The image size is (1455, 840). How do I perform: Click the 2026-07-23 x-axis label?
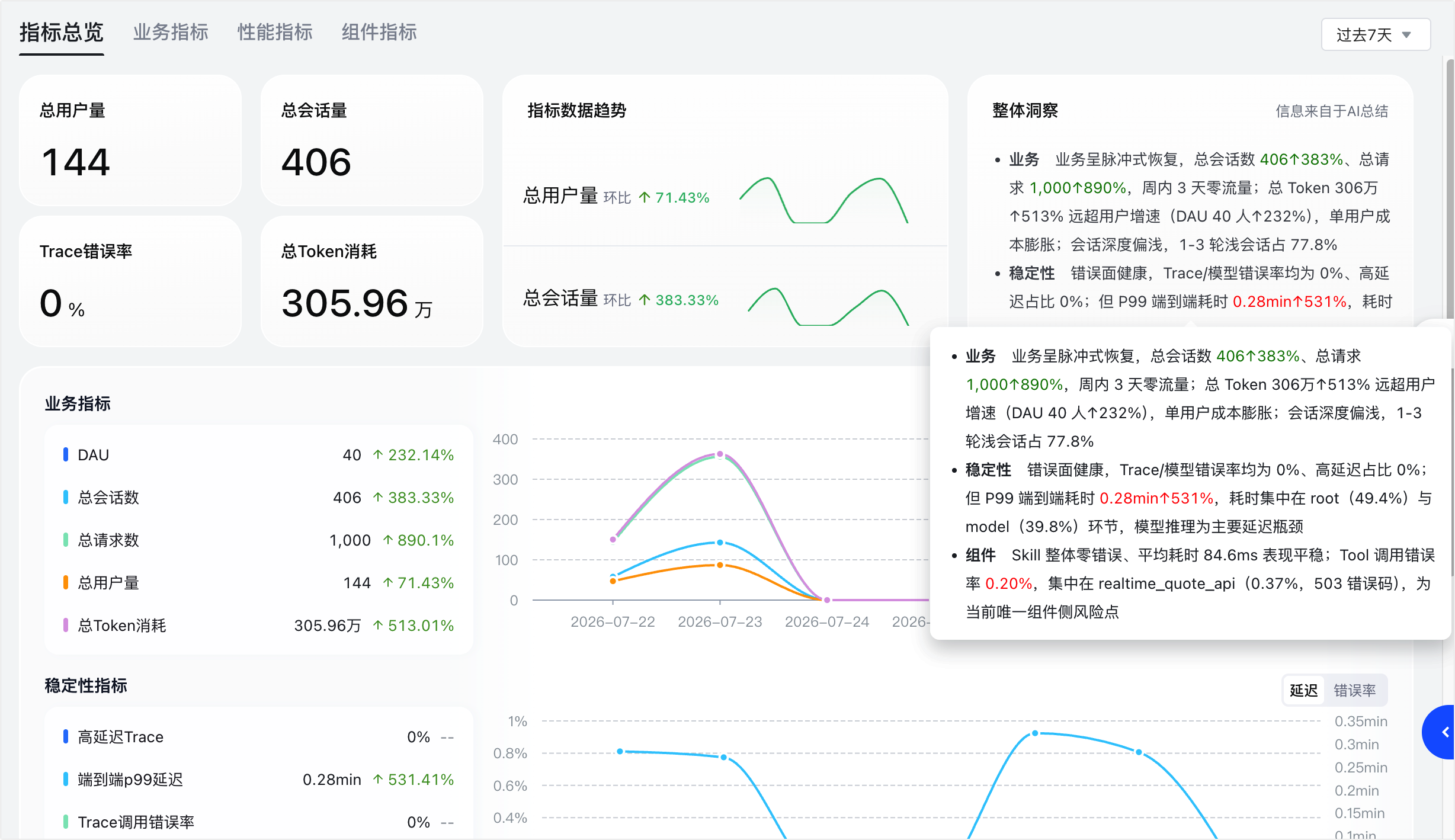point(720,622)
